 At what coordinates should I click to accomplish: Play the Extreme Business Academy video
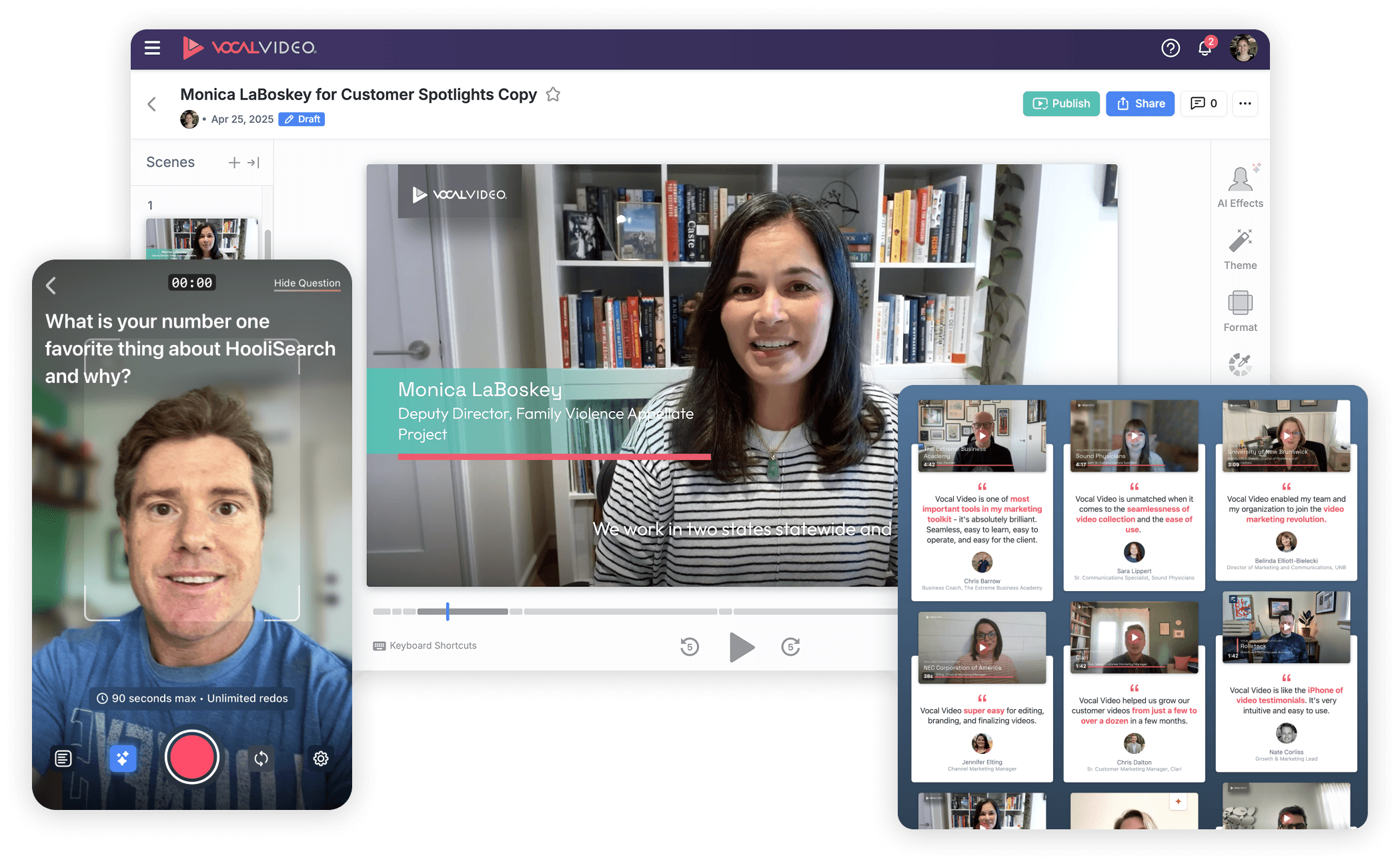tap(982, 436)
